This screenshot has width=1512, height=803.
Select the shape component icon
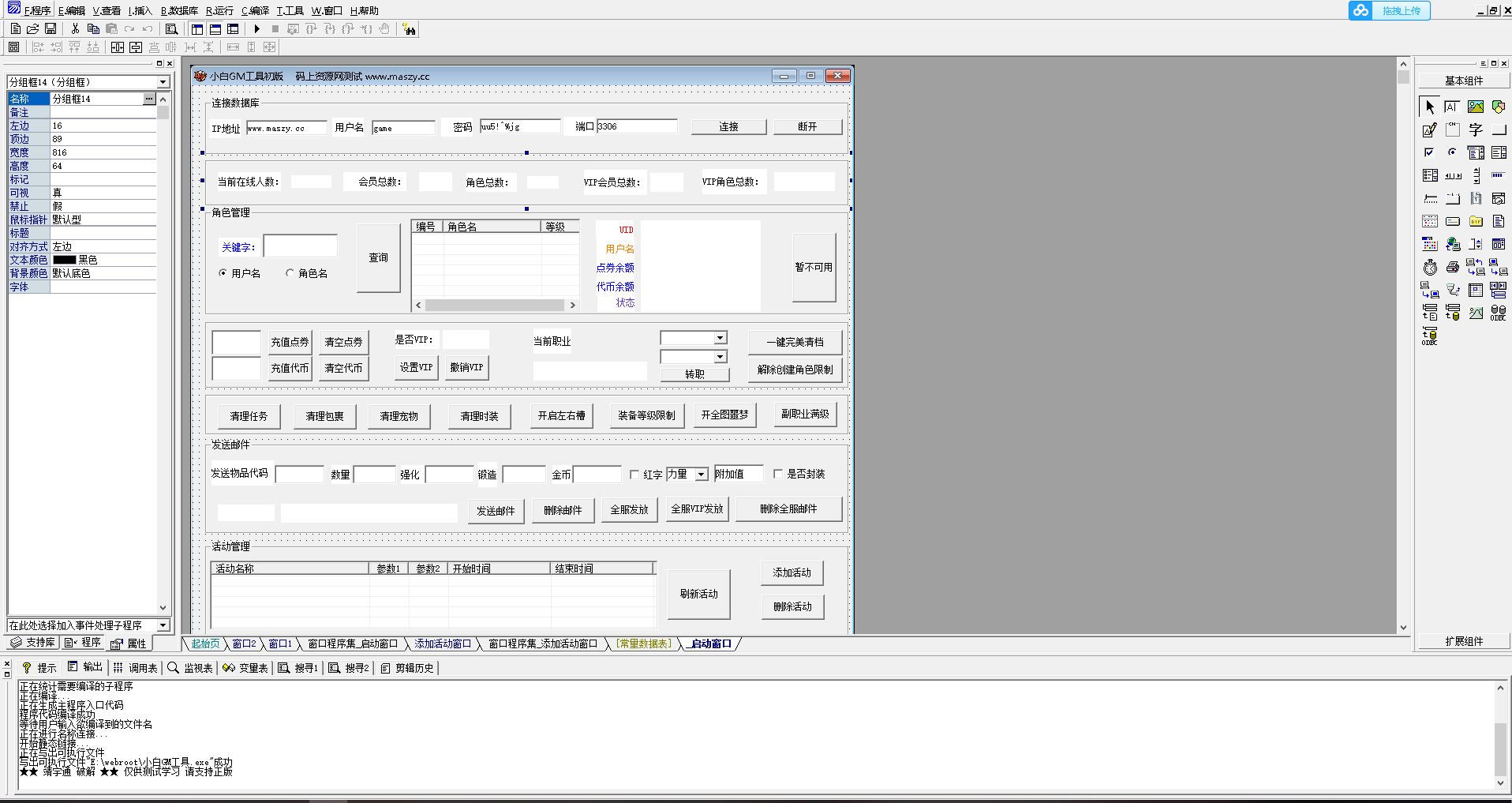click(x=1499, y=107)
